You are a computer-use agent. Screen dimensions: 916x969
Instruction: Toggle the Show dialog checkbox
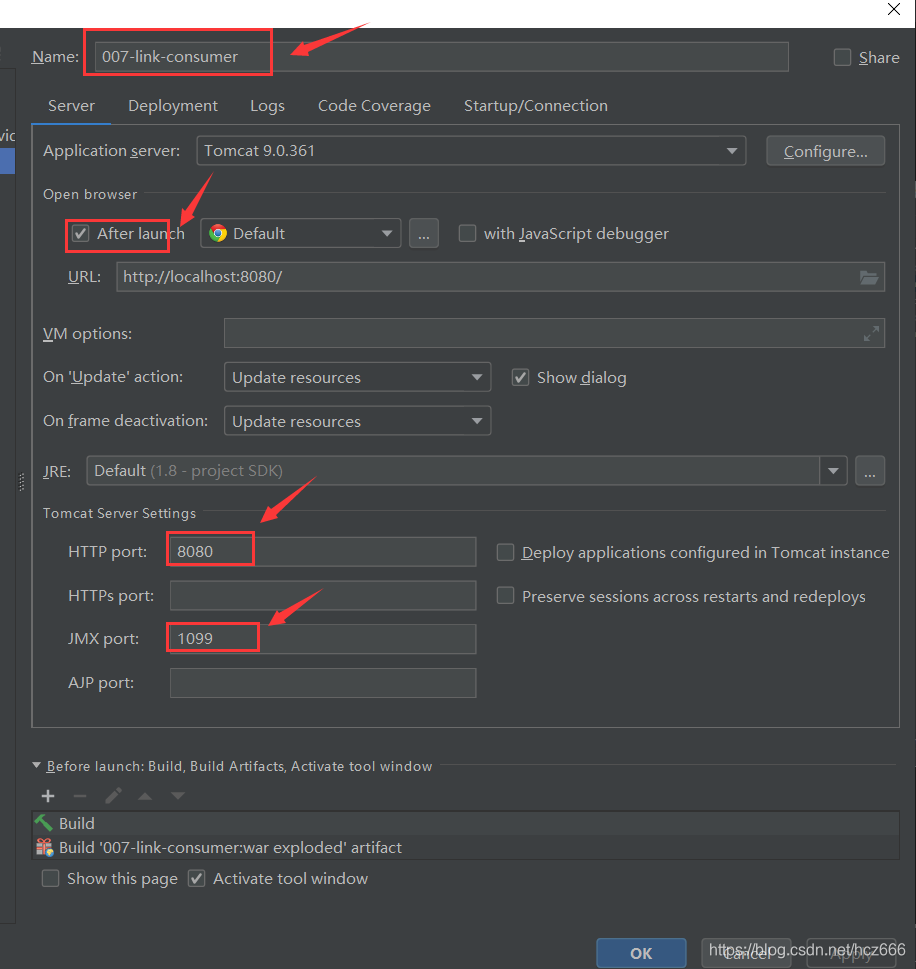[x=520, y=378]
